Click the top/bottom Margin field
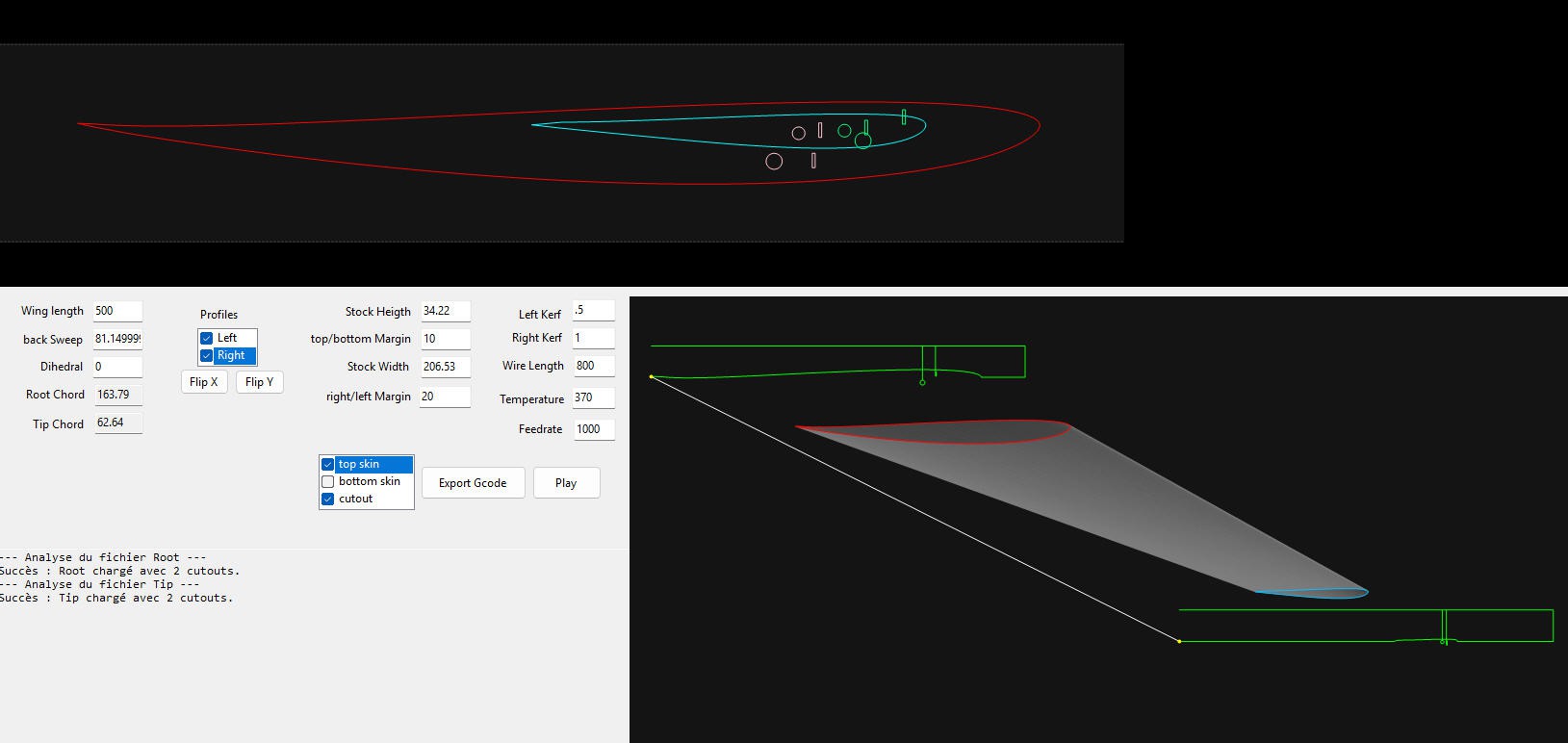Viewport: 1568px width, 743px height. click(x=445, y=339)
